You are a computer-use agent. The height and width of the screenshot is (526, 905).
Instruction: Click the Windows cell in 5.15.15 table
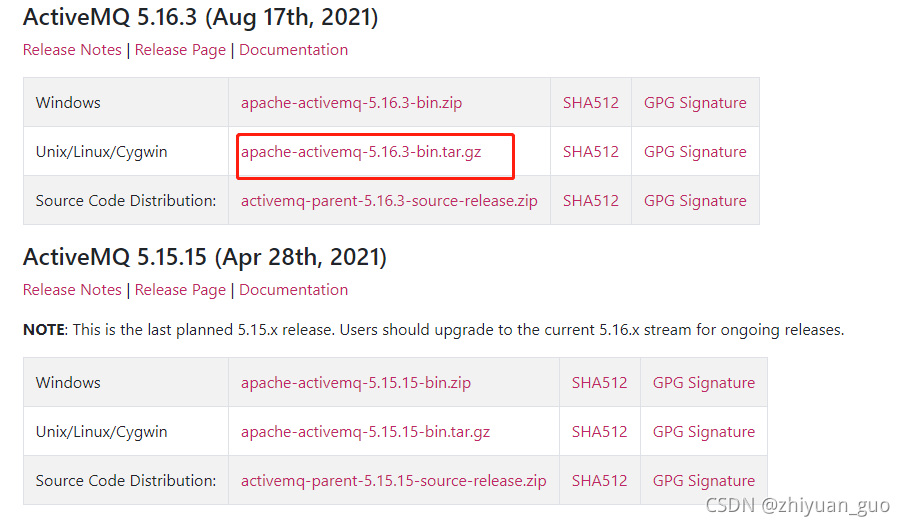[x=126, y=383]
